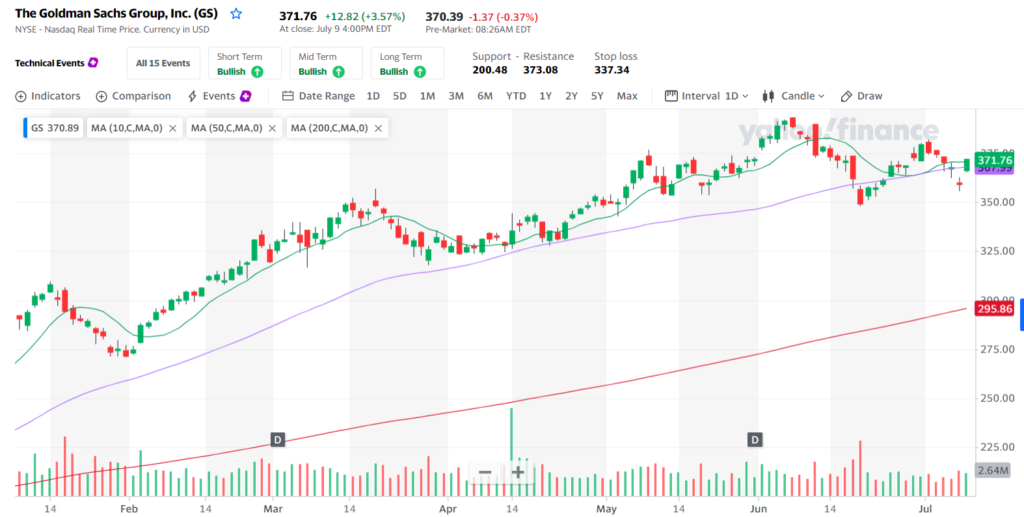Remove the MA (200,C,MA,0) indicator
This screenshot has width=1024, height=517.
click(x=377, y=129)
